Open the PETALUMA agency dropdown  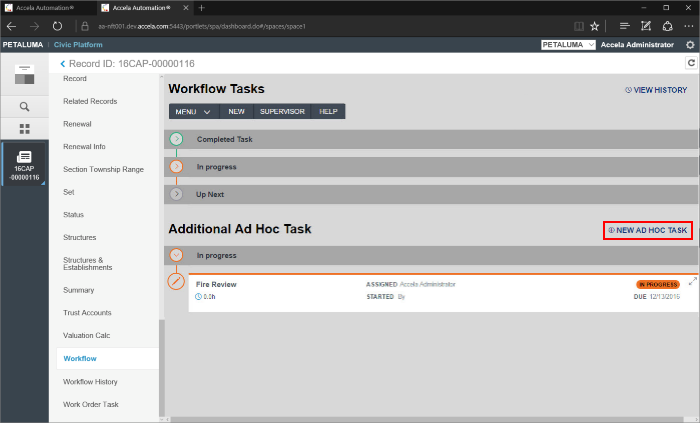click(x=568, y=45)
